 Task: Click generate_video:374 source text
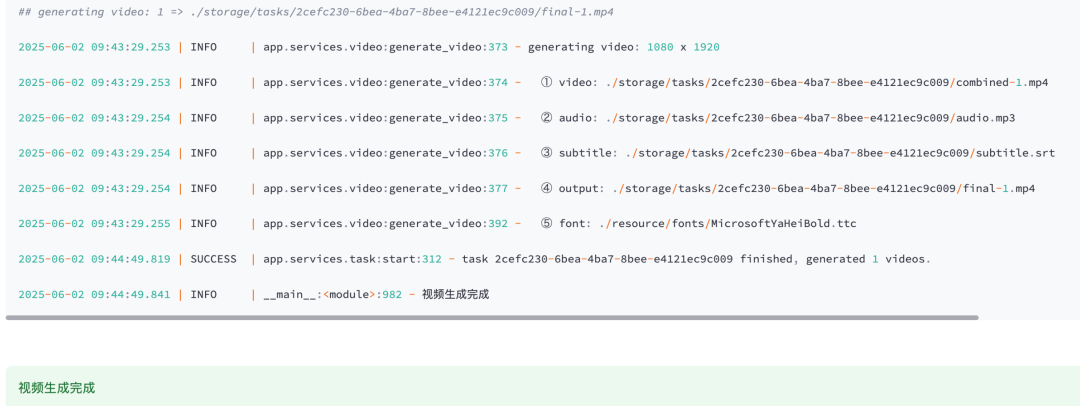448,82
